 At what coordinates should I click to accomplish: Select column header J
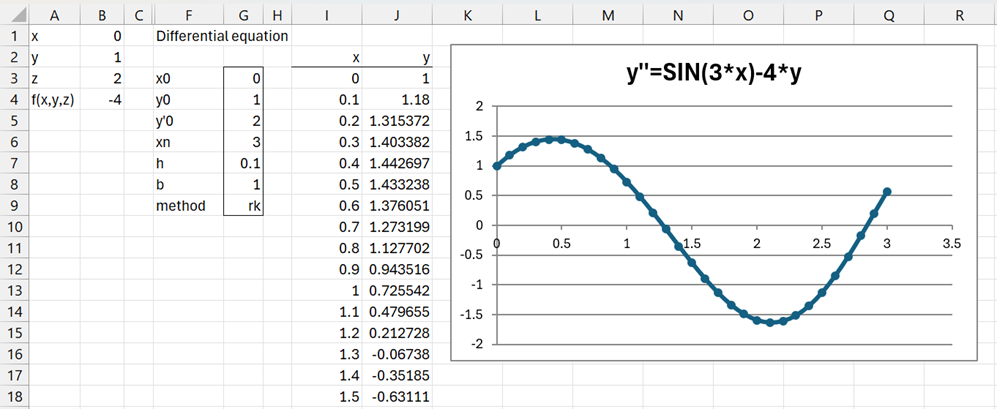click(x=397, y=17)
